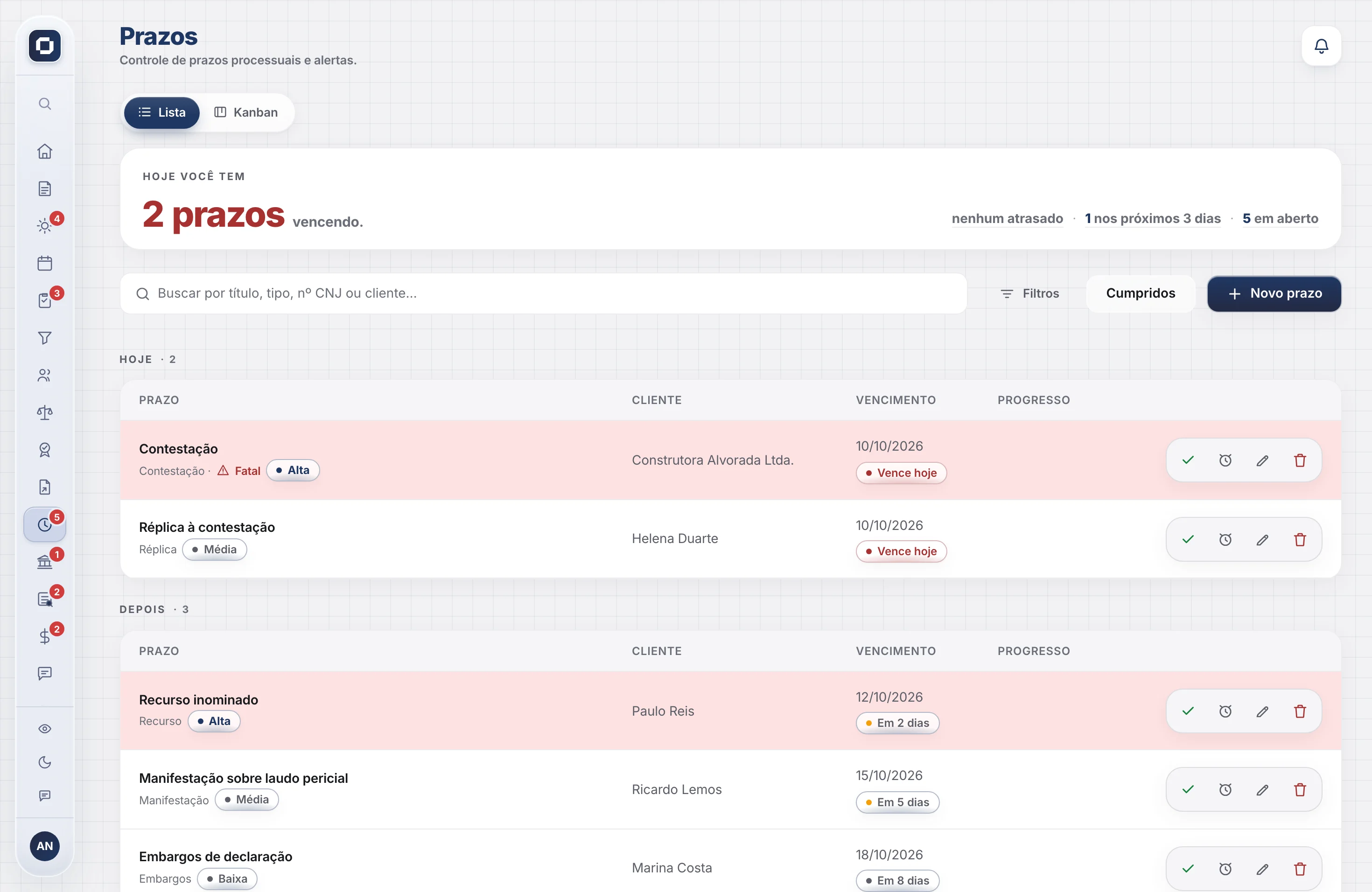Create a Novo prazo
The width and height of the screenshot is (1372, 892).
(x=1274, y=293)
